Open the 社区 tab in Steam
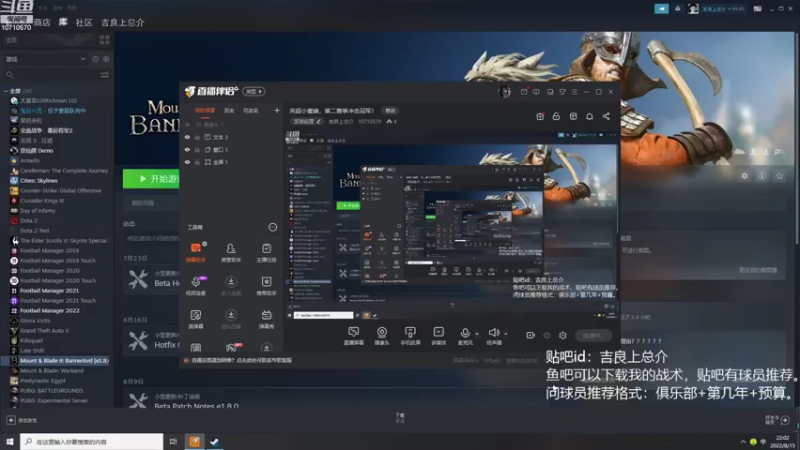Screen dimensions: 800x450 coord(84,22)
